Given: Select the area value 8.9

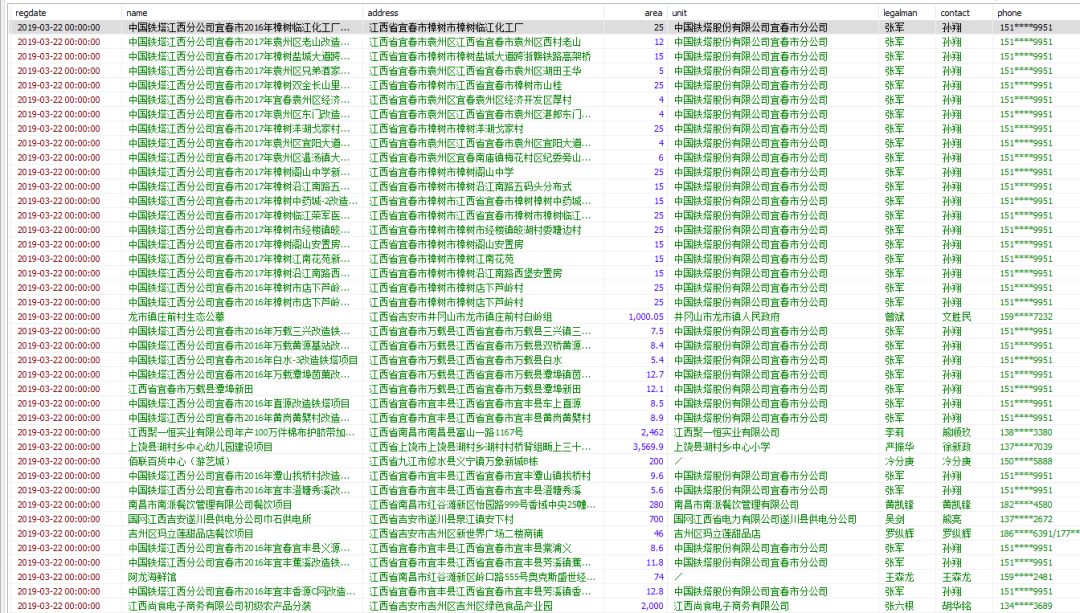Looking at the screenshot, I should coord(656,418).
